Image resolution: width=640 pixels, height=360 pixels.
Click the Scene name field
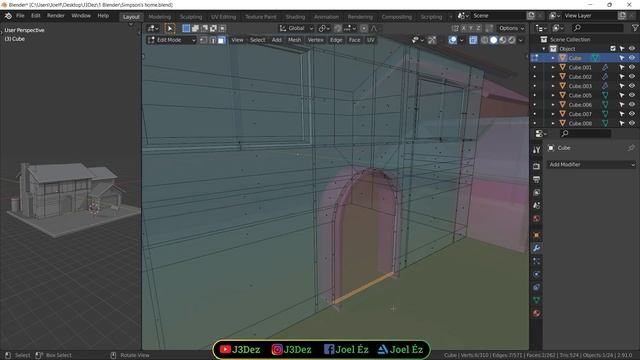(498, 16)
